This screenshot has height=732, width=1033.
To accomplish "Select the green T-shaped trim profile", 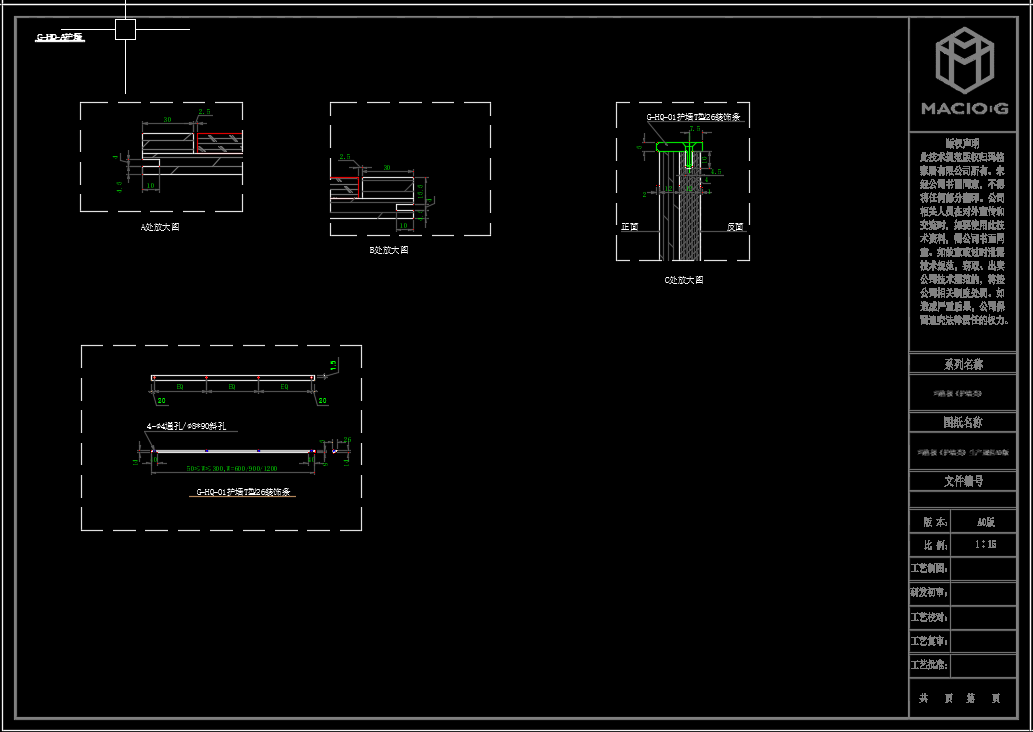I will coord(680,147).
